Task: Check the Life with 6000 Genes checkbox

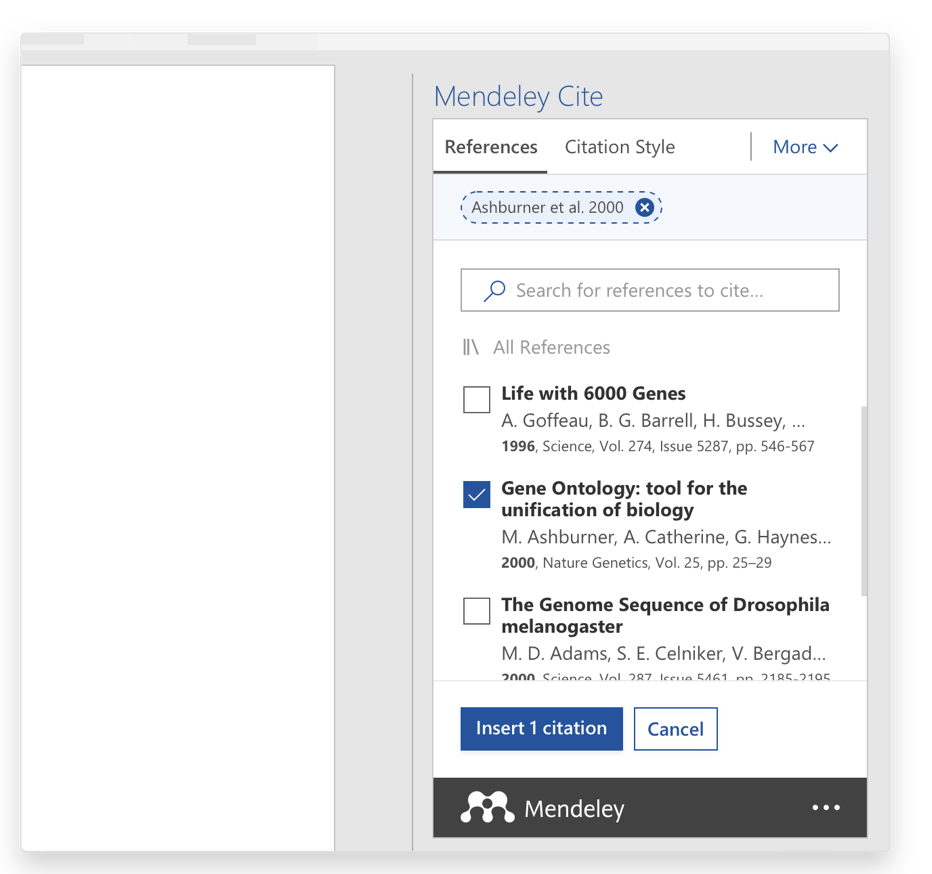Action: point(477,399)
